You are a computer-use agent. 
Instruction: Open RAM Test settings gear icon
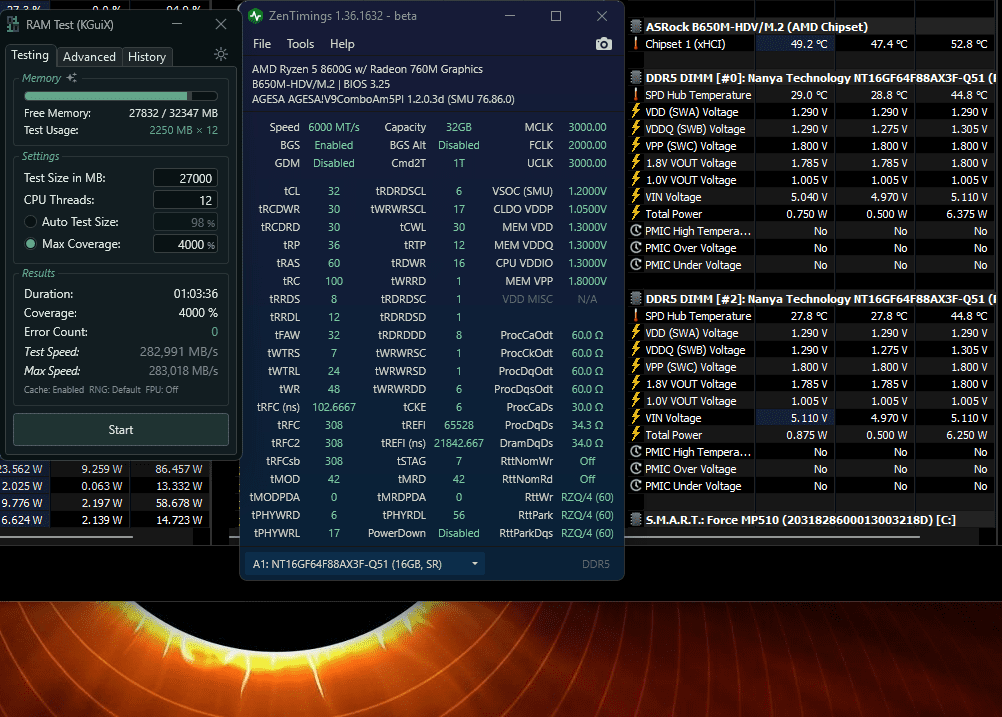pyautogui.click(x=221, y=54)
